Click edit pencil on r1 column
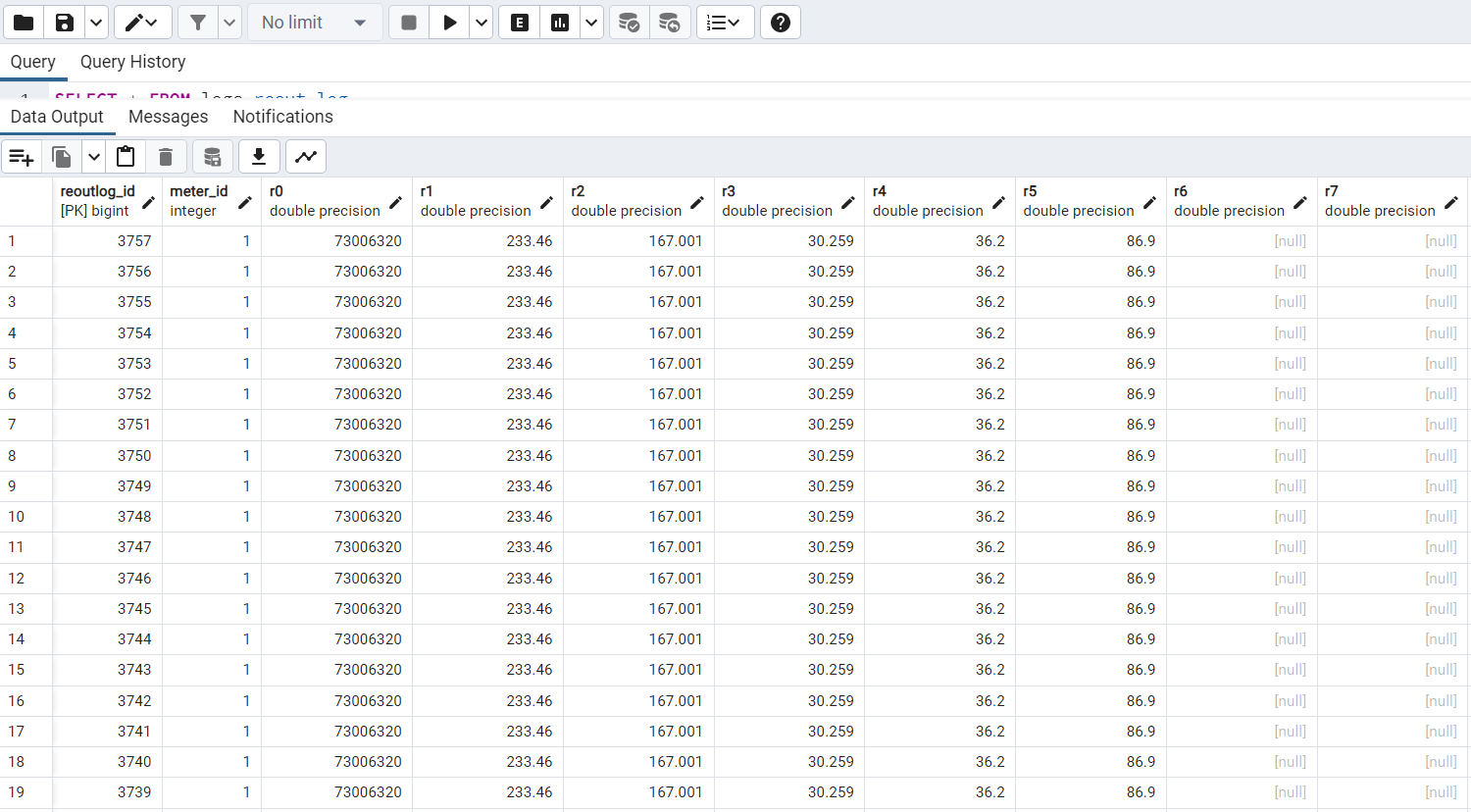The width and height of the screenshot is (1471, 812). (547, 202)
